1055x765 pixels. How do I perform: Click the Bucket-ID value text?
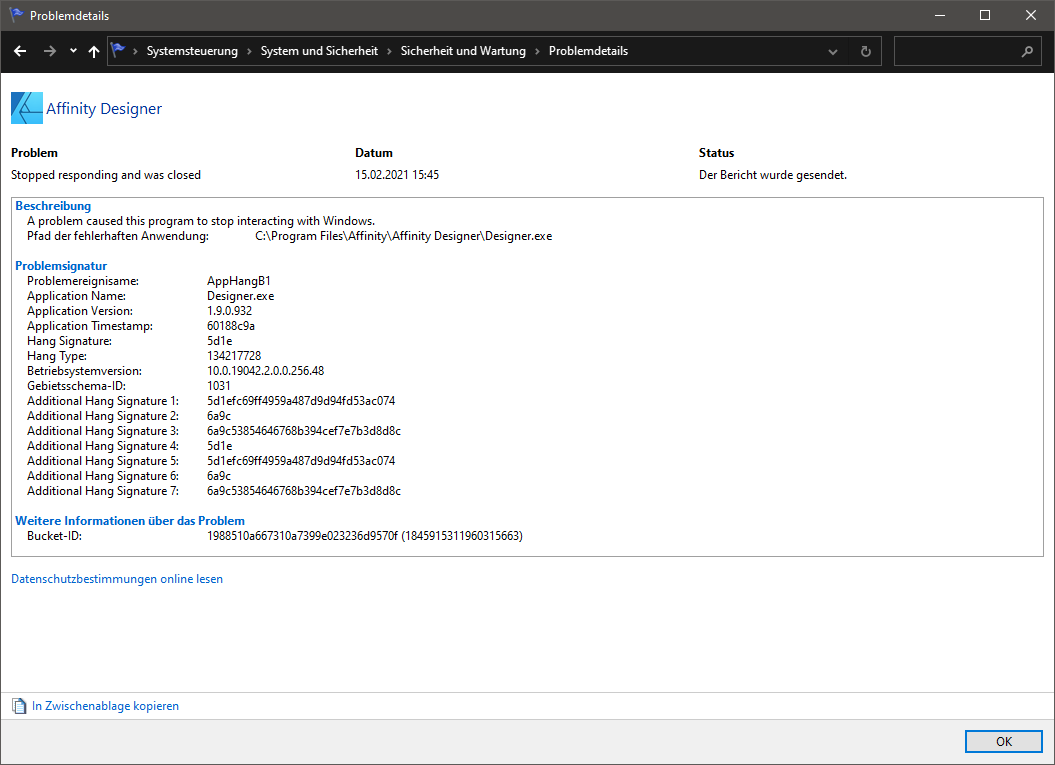365,536
